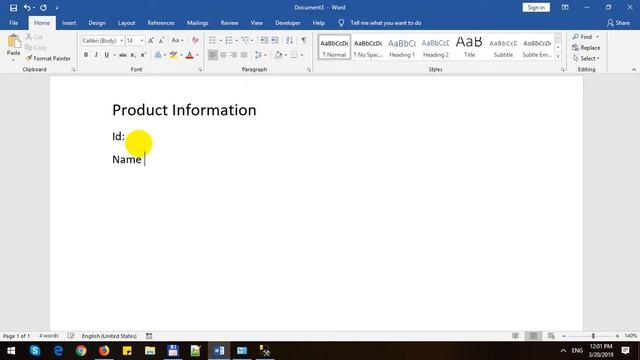Open Google Chrome from the taskbar
The height and width of the screenshot is (360, 640).
tap(81, 351)
